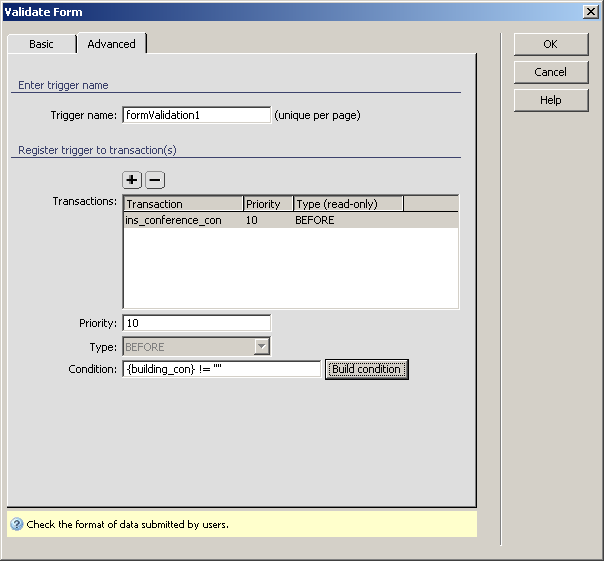Click the BEFORE cell in the transactions list
Viewport: 604px width, 561px height.
(x=315, y=220)
